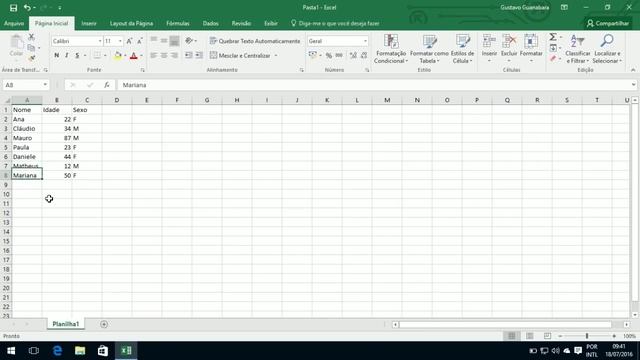Viewport: 640px width, 360px height.
Task: Decrease cell indent
Action: 189,56
